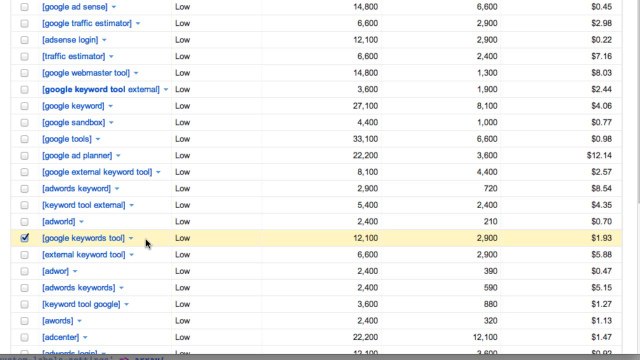Open the [adwords keywords] keyword link
Screen dimensions: 640x360
coord(79,288)
